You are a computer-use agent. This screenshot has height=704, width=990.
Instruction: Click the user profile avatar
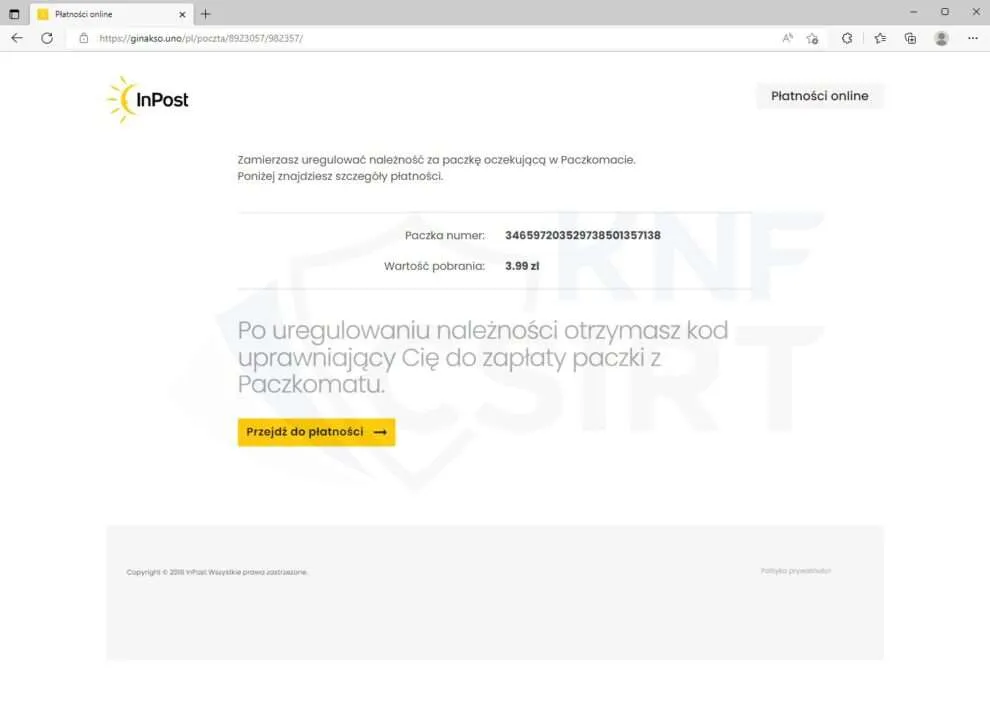[941, 39]
